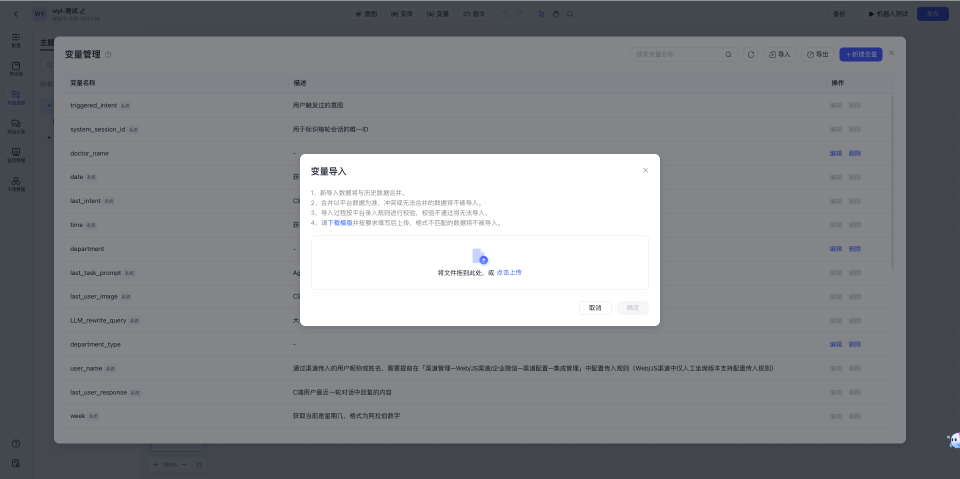
Task: Click the search magnifier icon beside the variable search box
Action: pyautogui.click(x=728, y=54)
